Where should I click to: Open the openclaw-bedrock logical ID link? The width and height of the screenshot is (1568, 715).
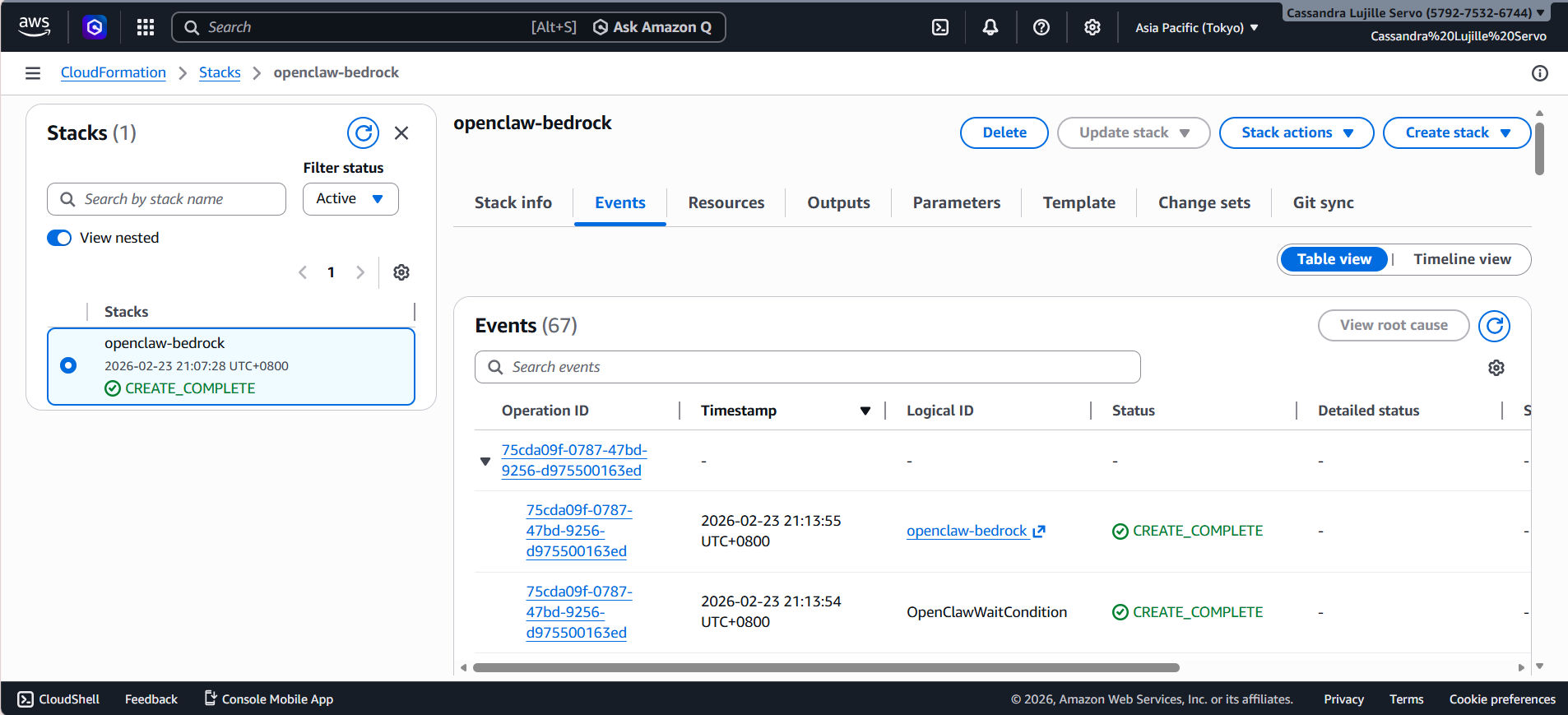click(967, 531)
